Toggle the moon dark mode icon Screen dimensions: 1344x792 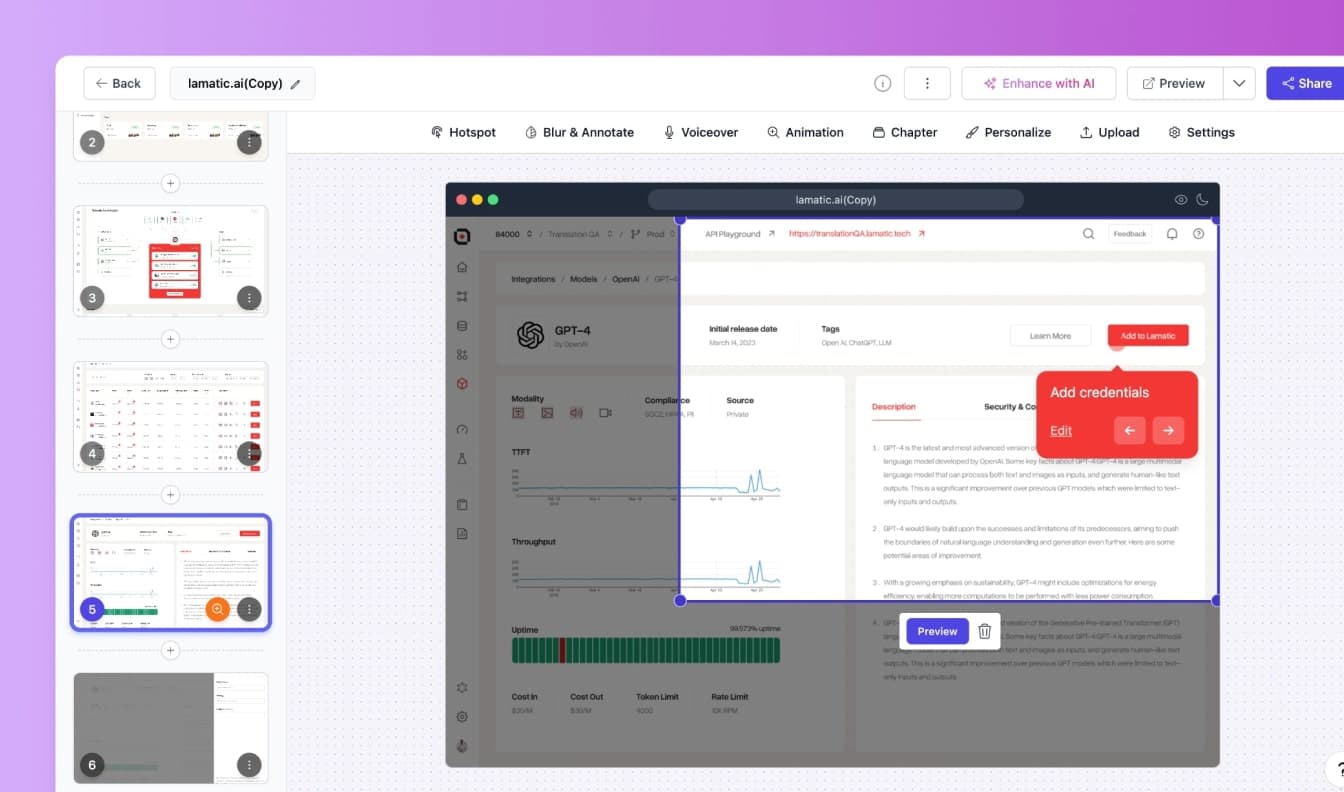tap(1202, 200)
